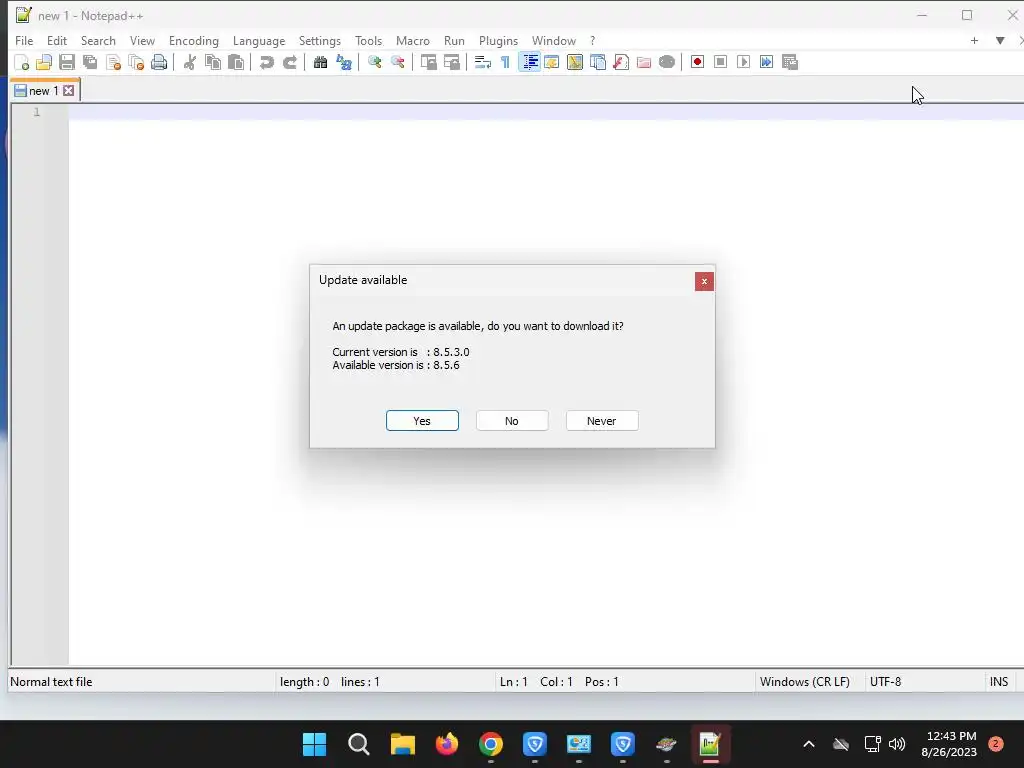Open the Document Map toolbar icon

coord(575,62)
